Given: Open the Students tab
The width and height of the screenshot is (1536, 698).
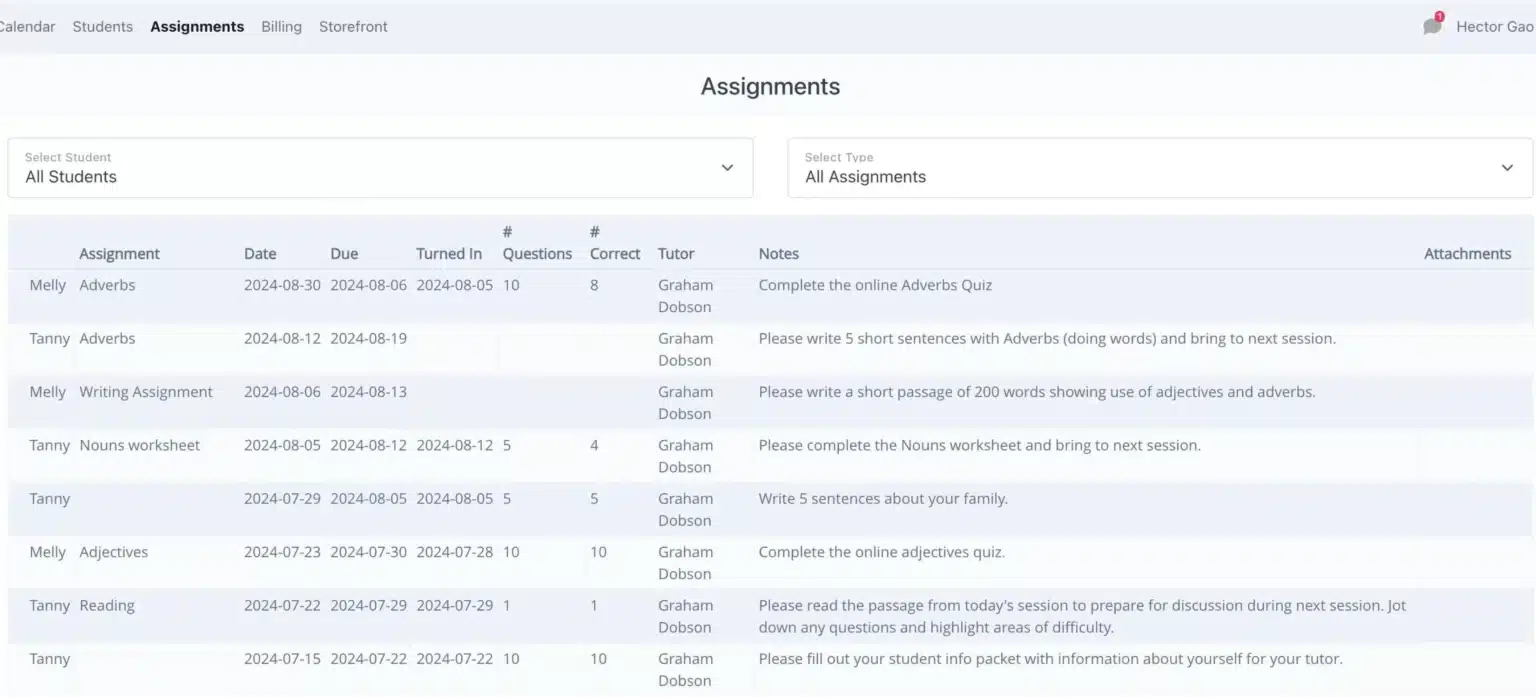Looking at the screenshot, I should [102, 27].
